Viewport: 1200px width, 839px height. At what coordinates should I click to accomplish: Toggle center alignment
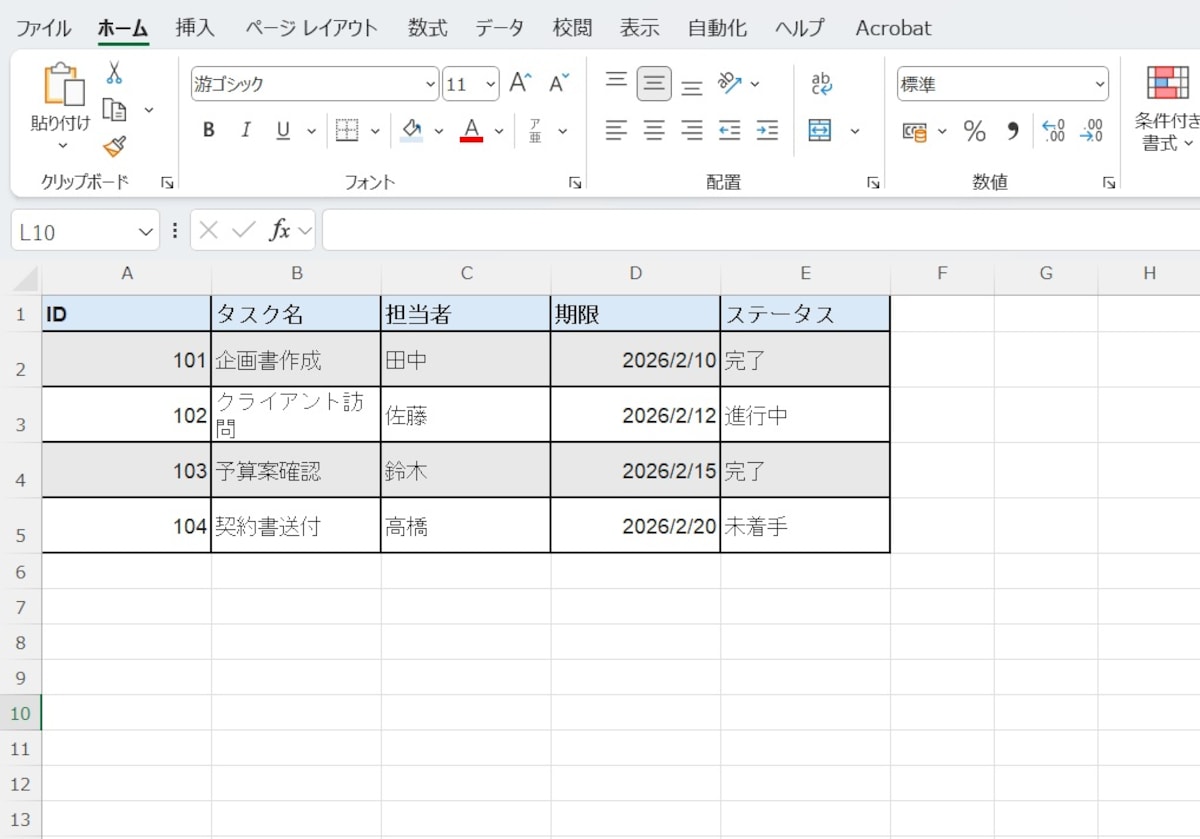pyautogui.click(x=653, y=130)
